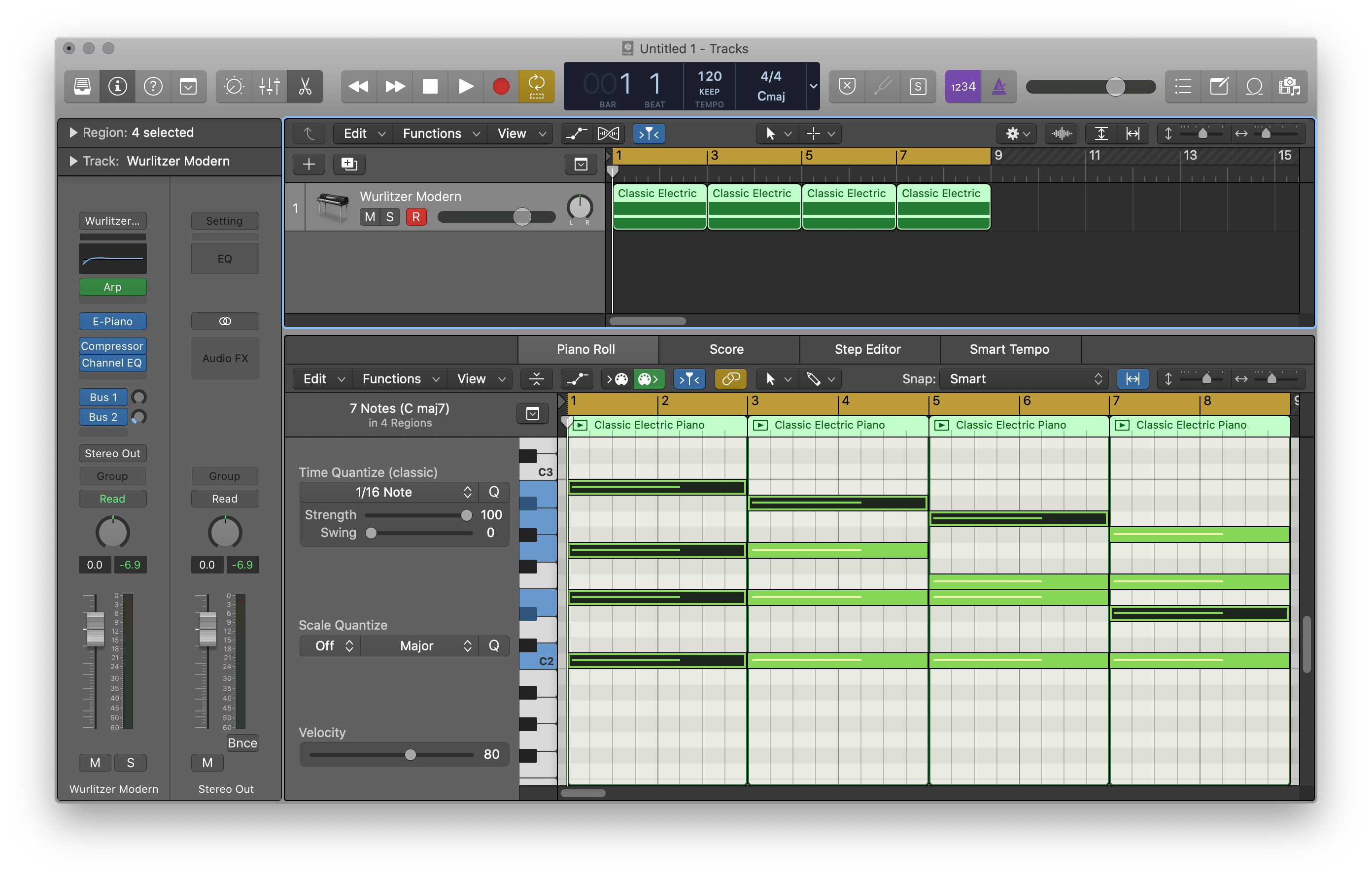Open the Loop Browser icon

tap(1254, 87)
